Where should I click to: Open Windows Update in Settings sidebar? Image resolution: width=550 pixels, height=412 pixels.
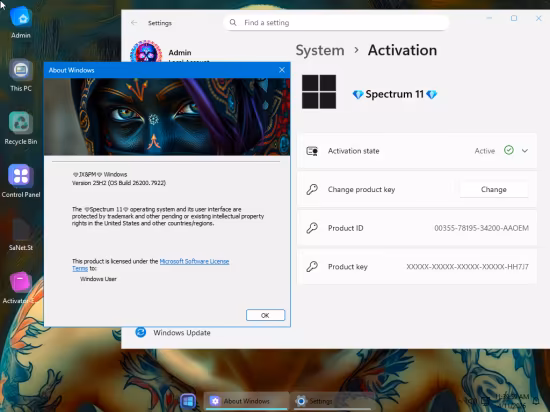point(182,333)
